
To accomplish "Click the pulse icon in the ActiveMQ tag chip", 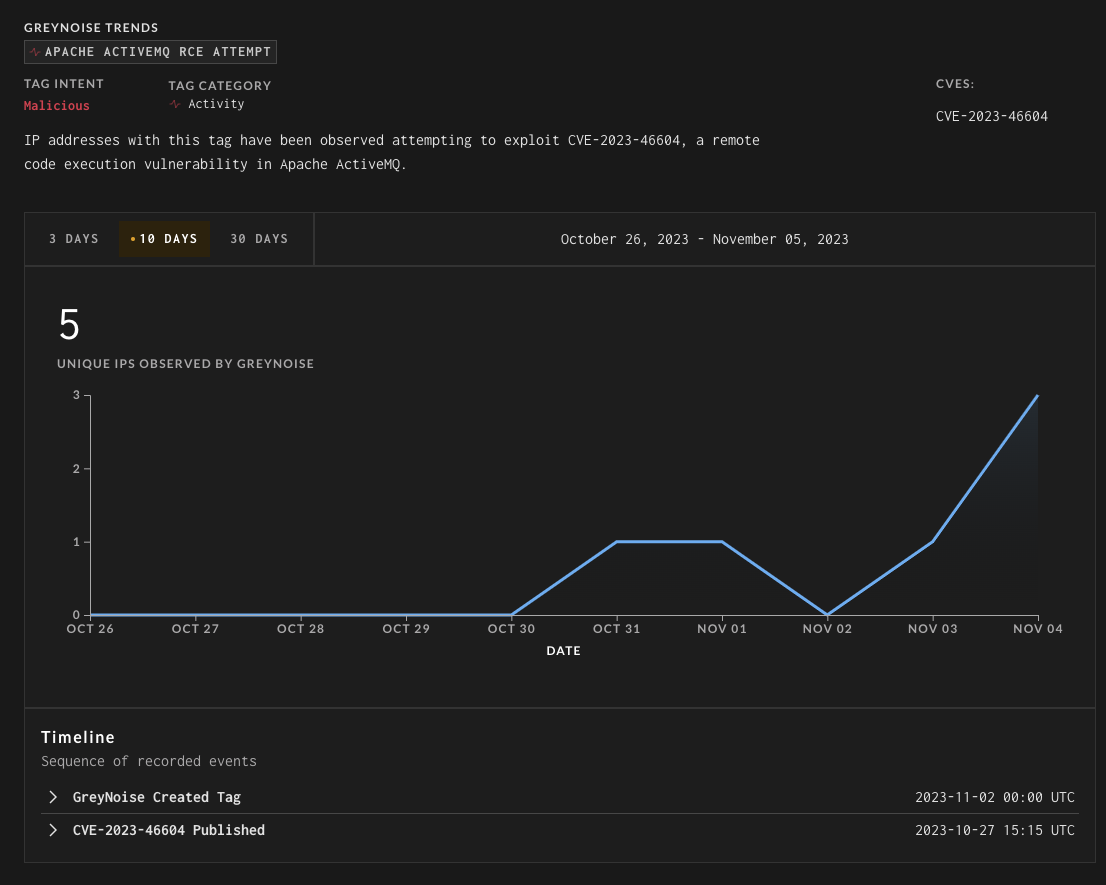I will pos(35,52).
